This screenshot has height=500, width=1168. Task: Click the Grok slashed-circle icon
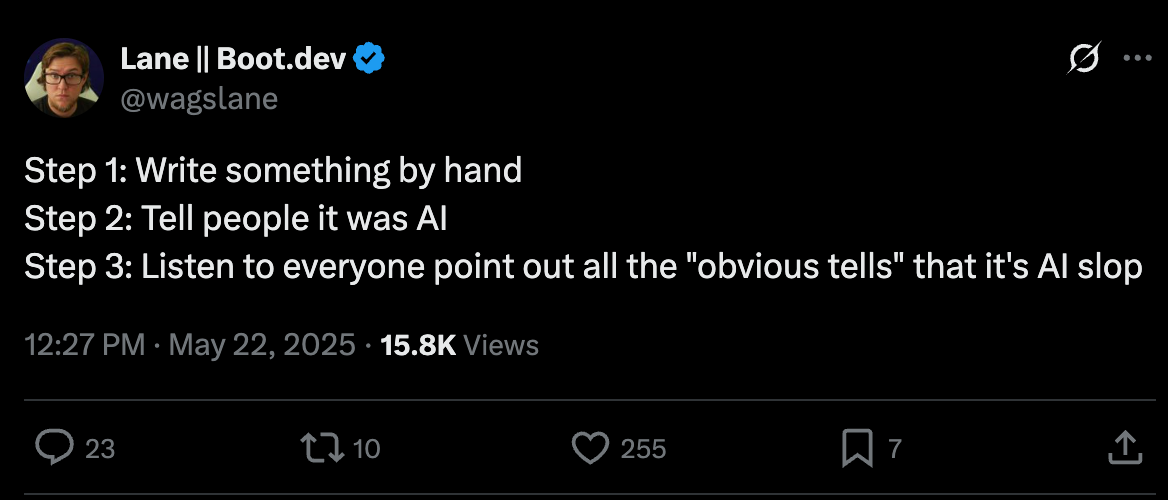[x=1084, y=60]
